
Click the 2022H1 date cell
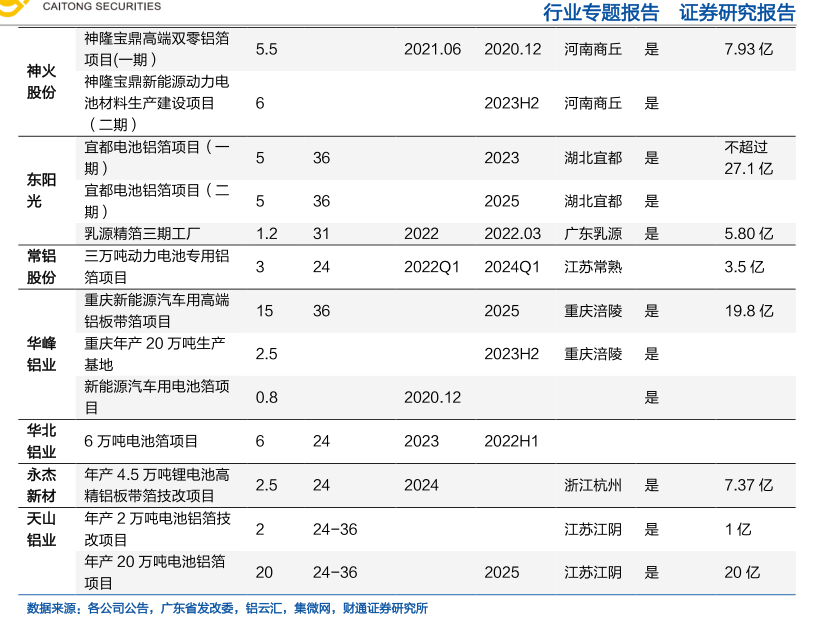[x=511, y=441]
